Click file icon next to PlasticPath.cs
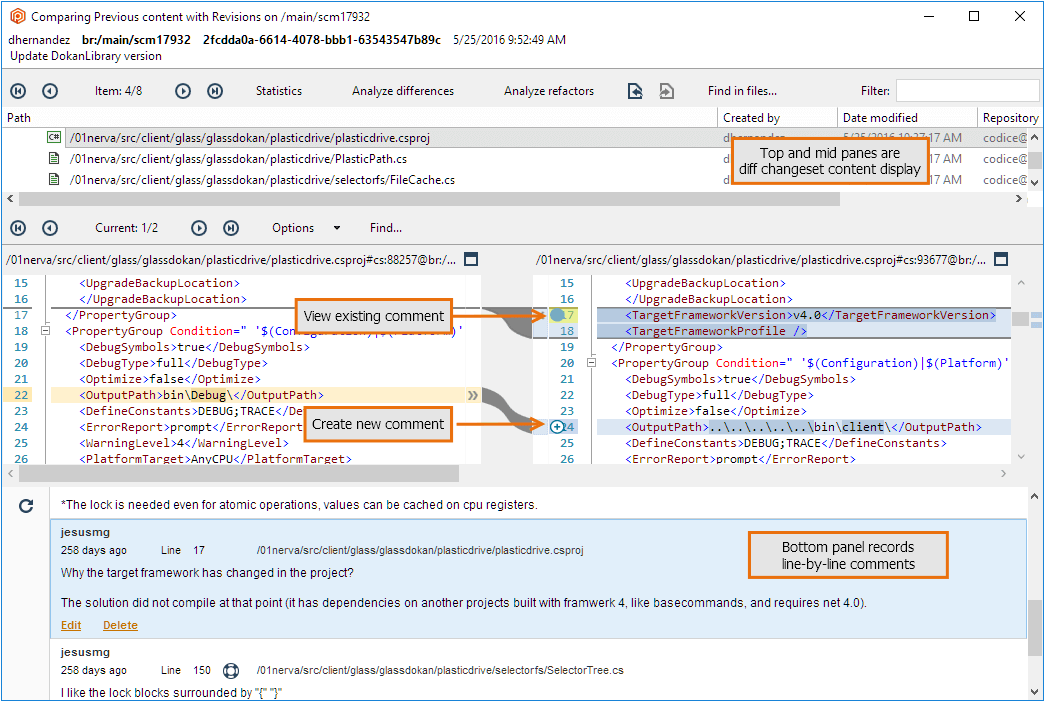This screenshot has height=701, width=1045. tap(54, 158)
